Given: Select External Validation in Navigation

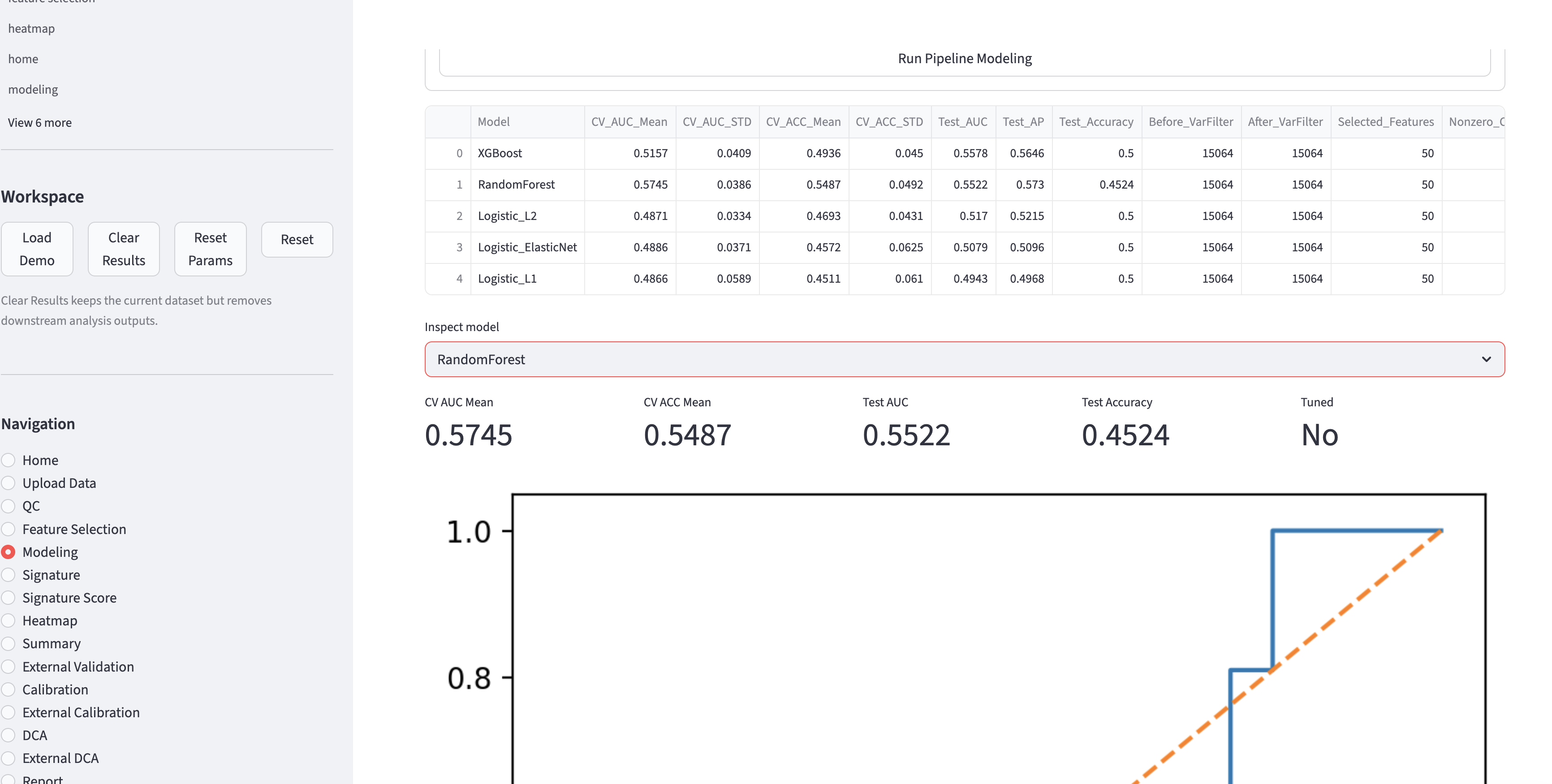Looking at the screenshot, I should pyautogui.click(x=9, y=666).
